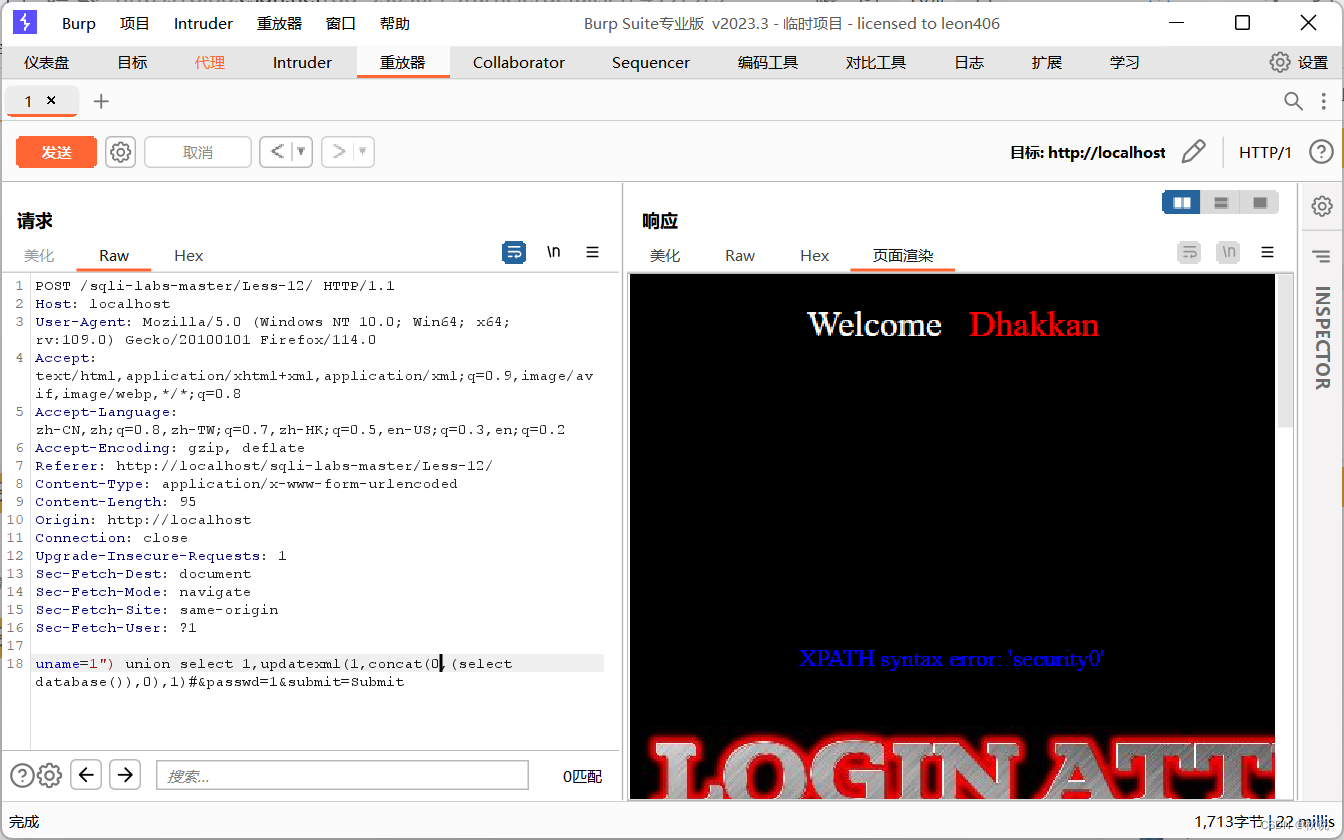Switch to 扩展 tab
The width and height of the screenshot is (1344, 840).
point(1047,62)
